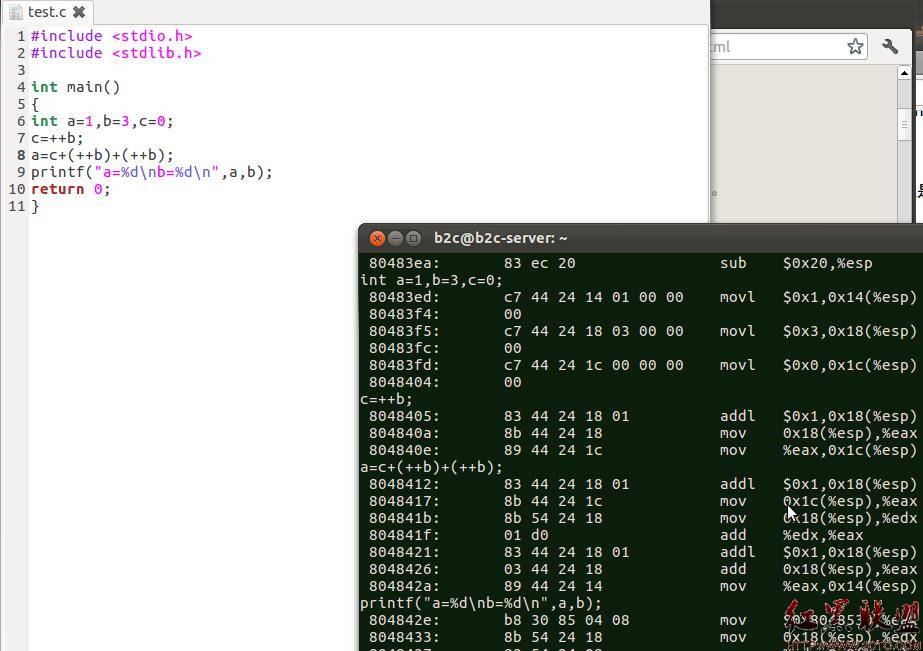
Task: Bookmark page with the star icon
Action: point(855,46)
